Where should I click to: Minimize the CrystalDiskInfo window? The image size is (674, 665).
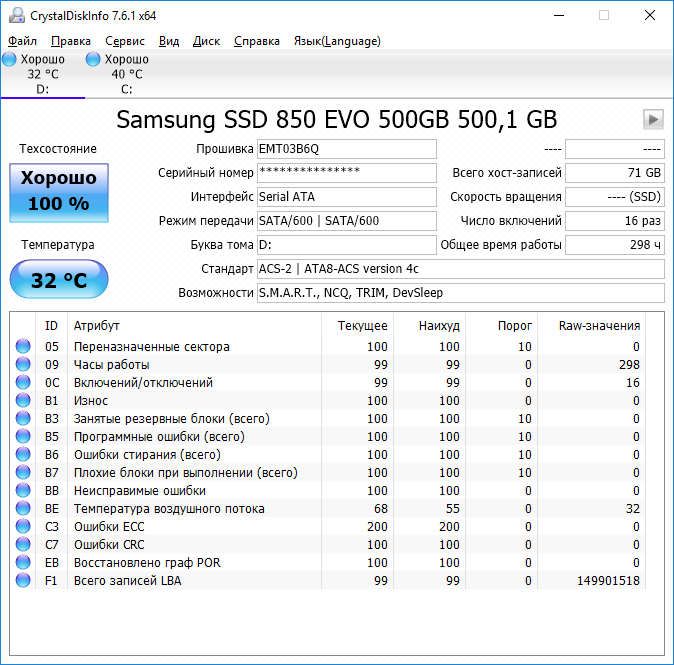tap(559, 15)
